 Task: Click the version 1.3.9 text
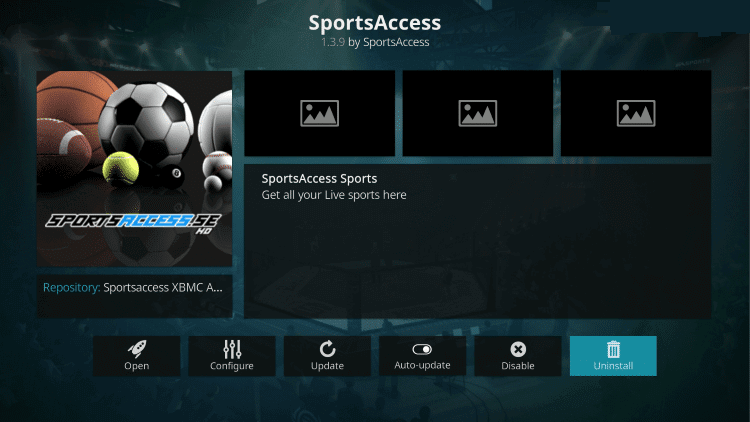(333, 42)
